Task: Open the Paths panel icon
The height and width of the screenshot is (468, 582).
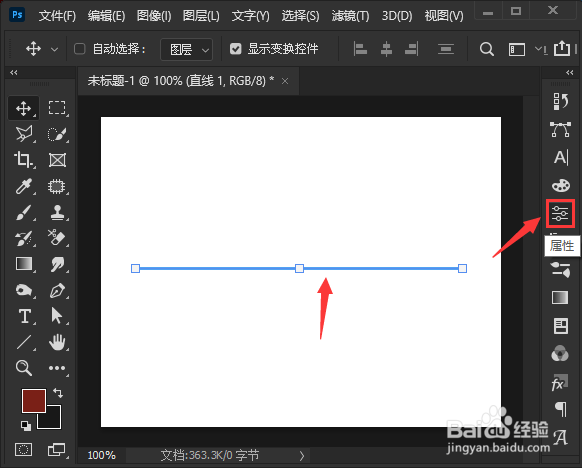Action: tap(560, 130)
